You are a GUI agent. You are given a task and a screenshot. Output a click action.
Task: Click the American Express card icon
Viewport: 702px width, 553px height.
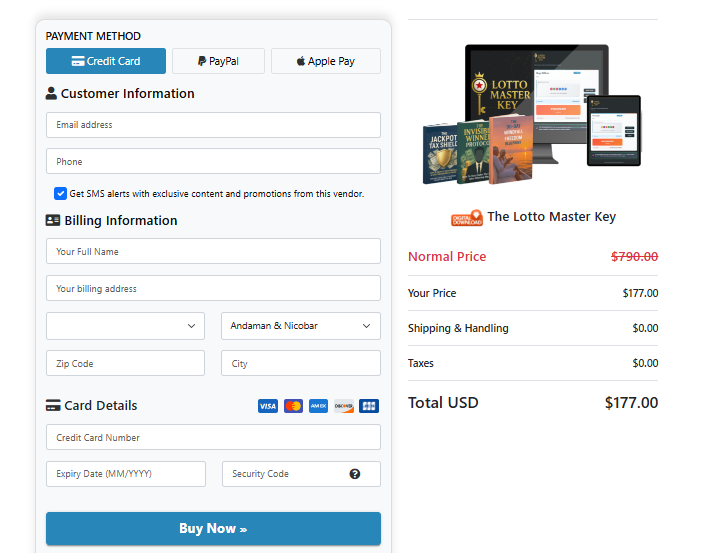[x=318, y=406]
